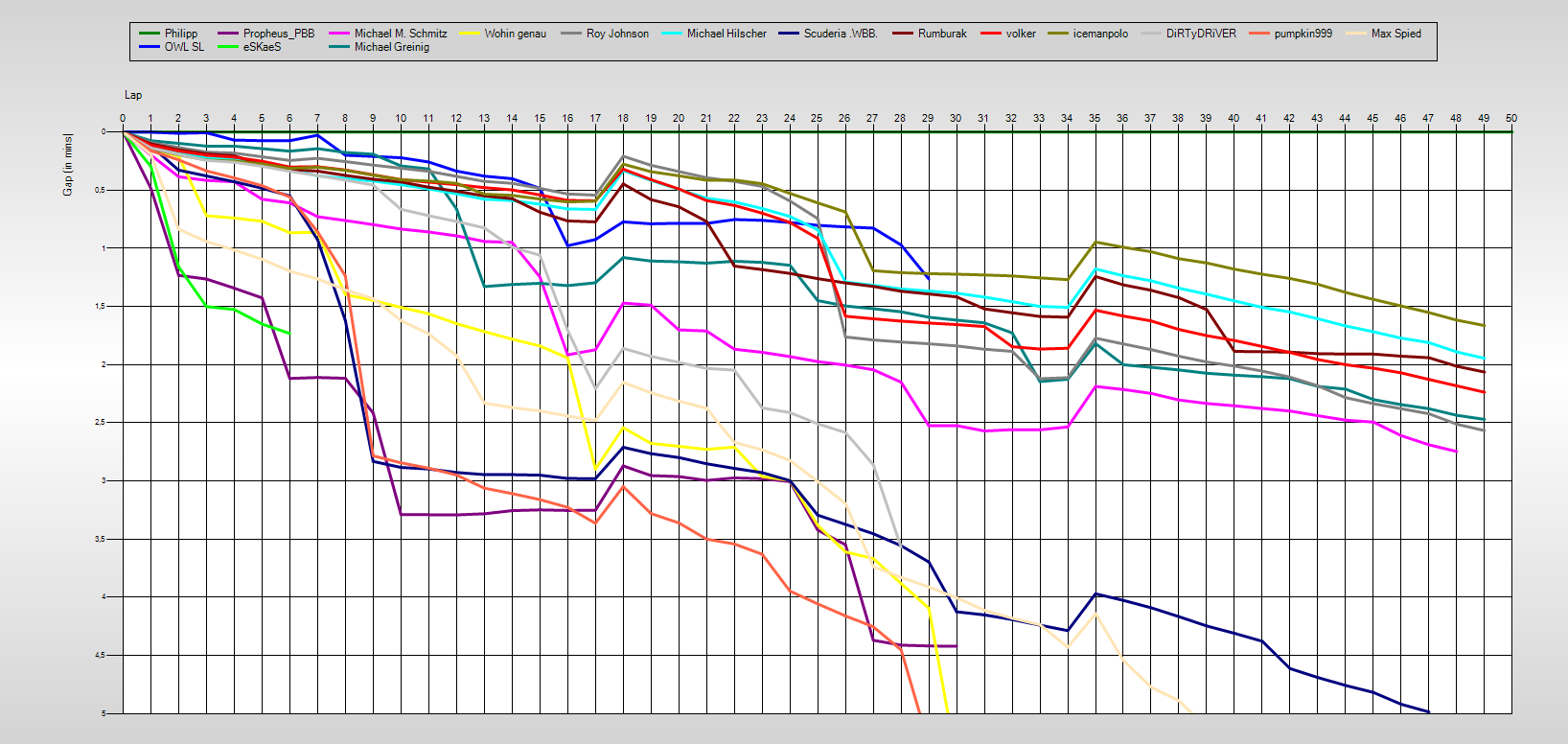
Task: Click the red volker legend line swatch
Action: tap(990, 34)
